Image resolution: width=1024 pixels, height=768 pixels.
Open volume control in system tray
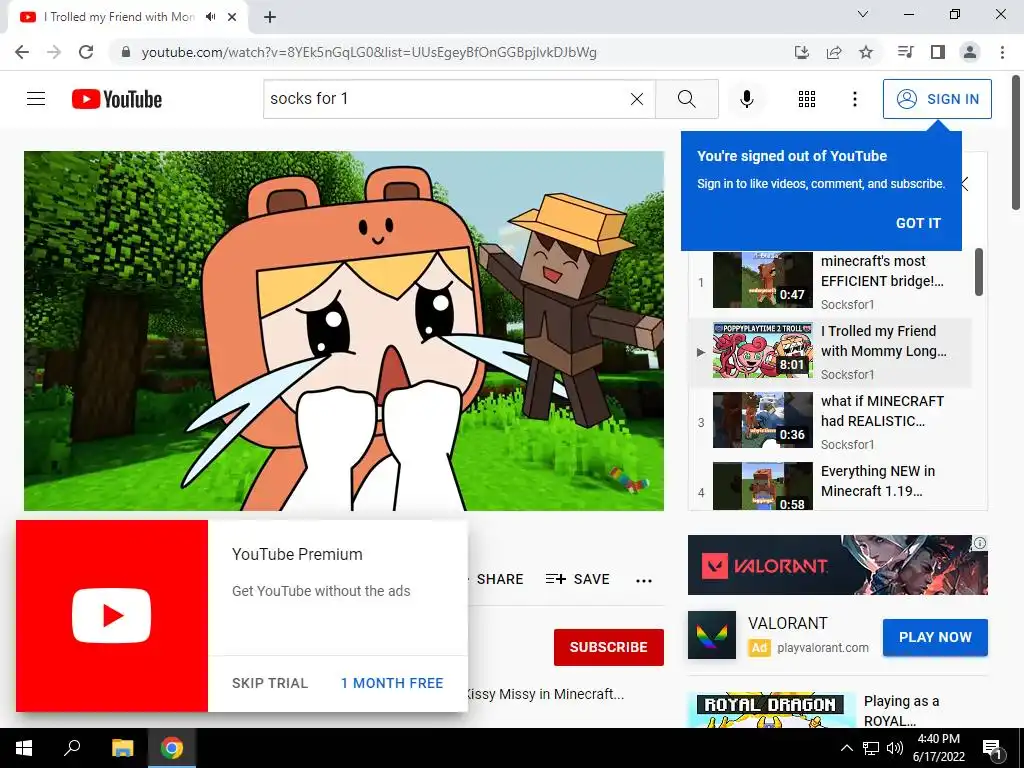[895, 748]
